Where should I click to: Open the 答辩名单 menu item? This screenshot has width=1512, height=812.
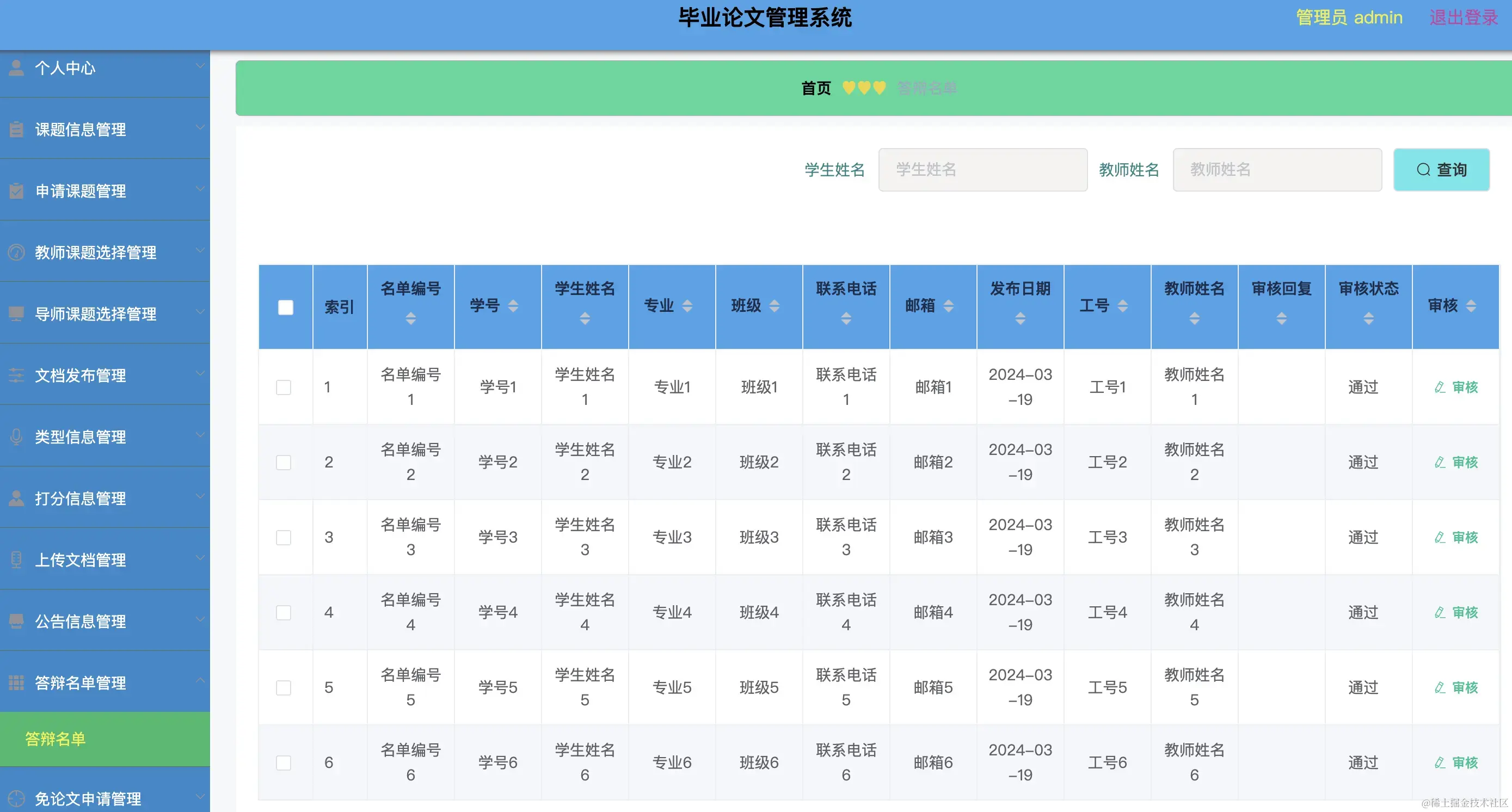(x=56, y=739)
